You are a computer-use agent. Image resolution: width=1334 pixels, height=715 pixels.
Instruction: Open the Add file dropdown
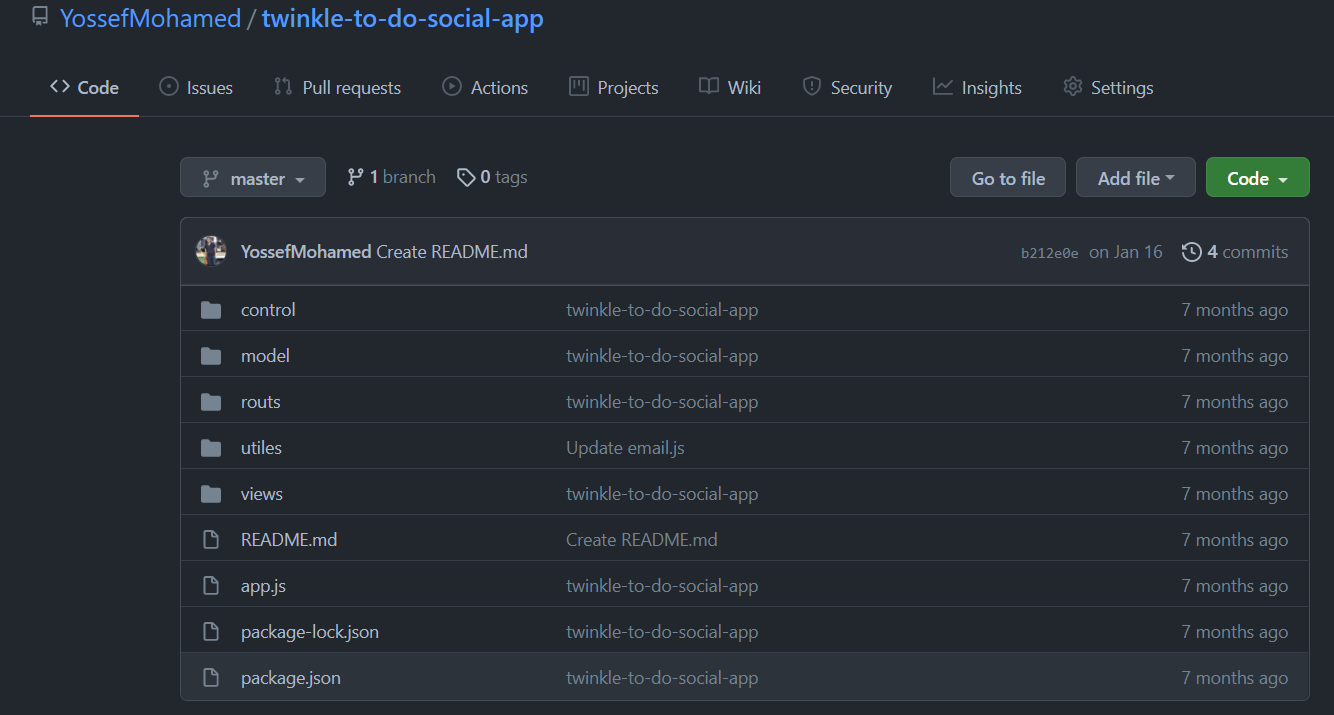tap(1136, 177)
